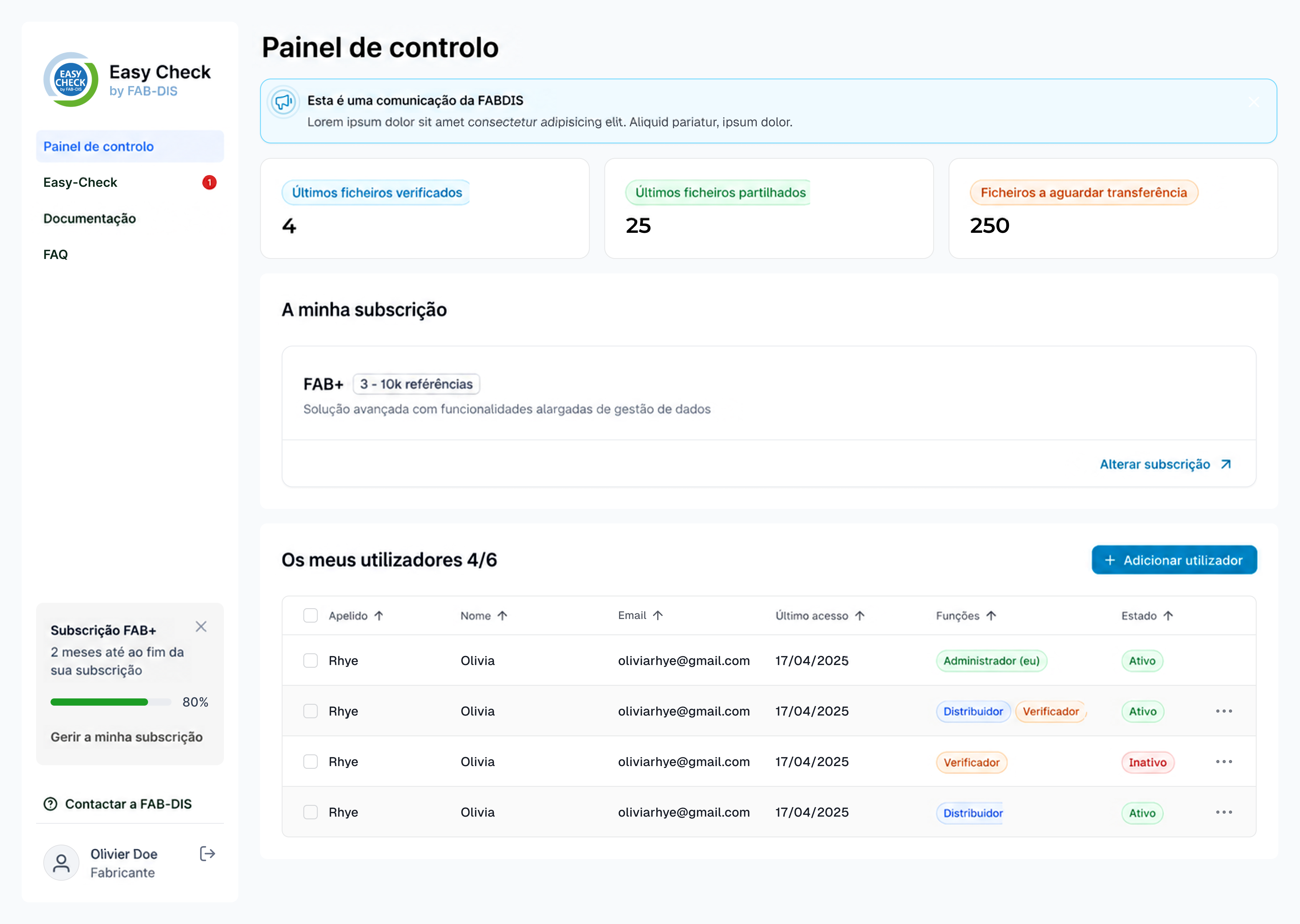
Task: Tick the checkbox for the Inativo user row
Action: click(310, 762)
